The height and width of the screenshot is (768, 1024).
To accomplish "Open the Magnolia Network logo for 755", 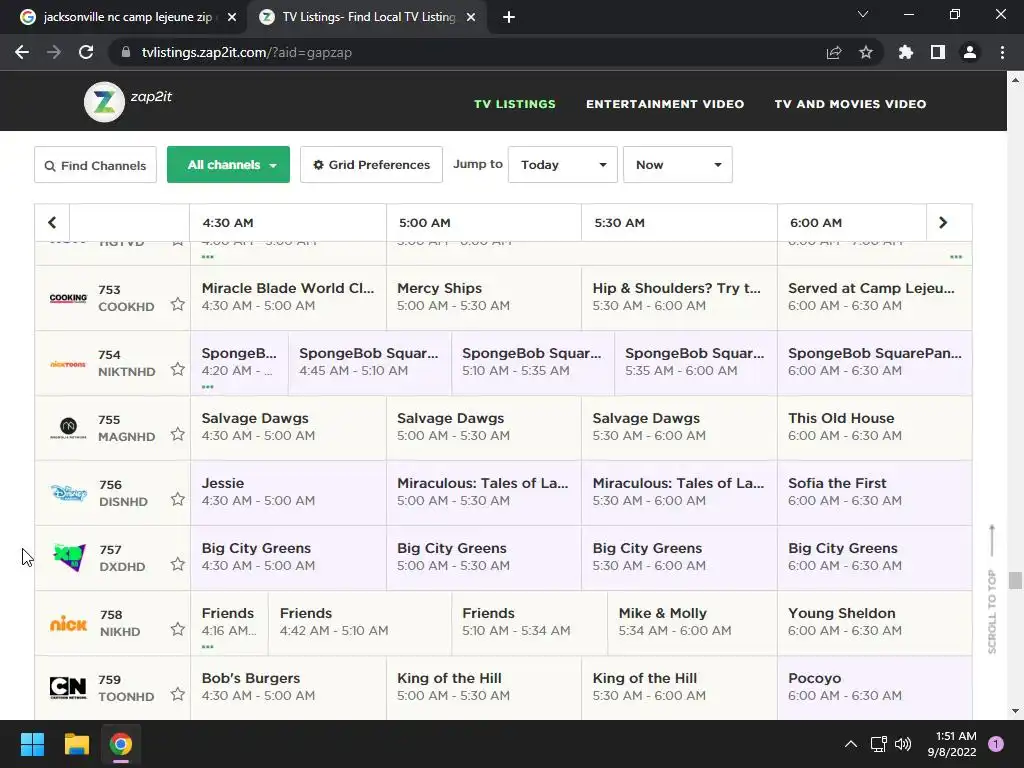I will click(68, 428).
